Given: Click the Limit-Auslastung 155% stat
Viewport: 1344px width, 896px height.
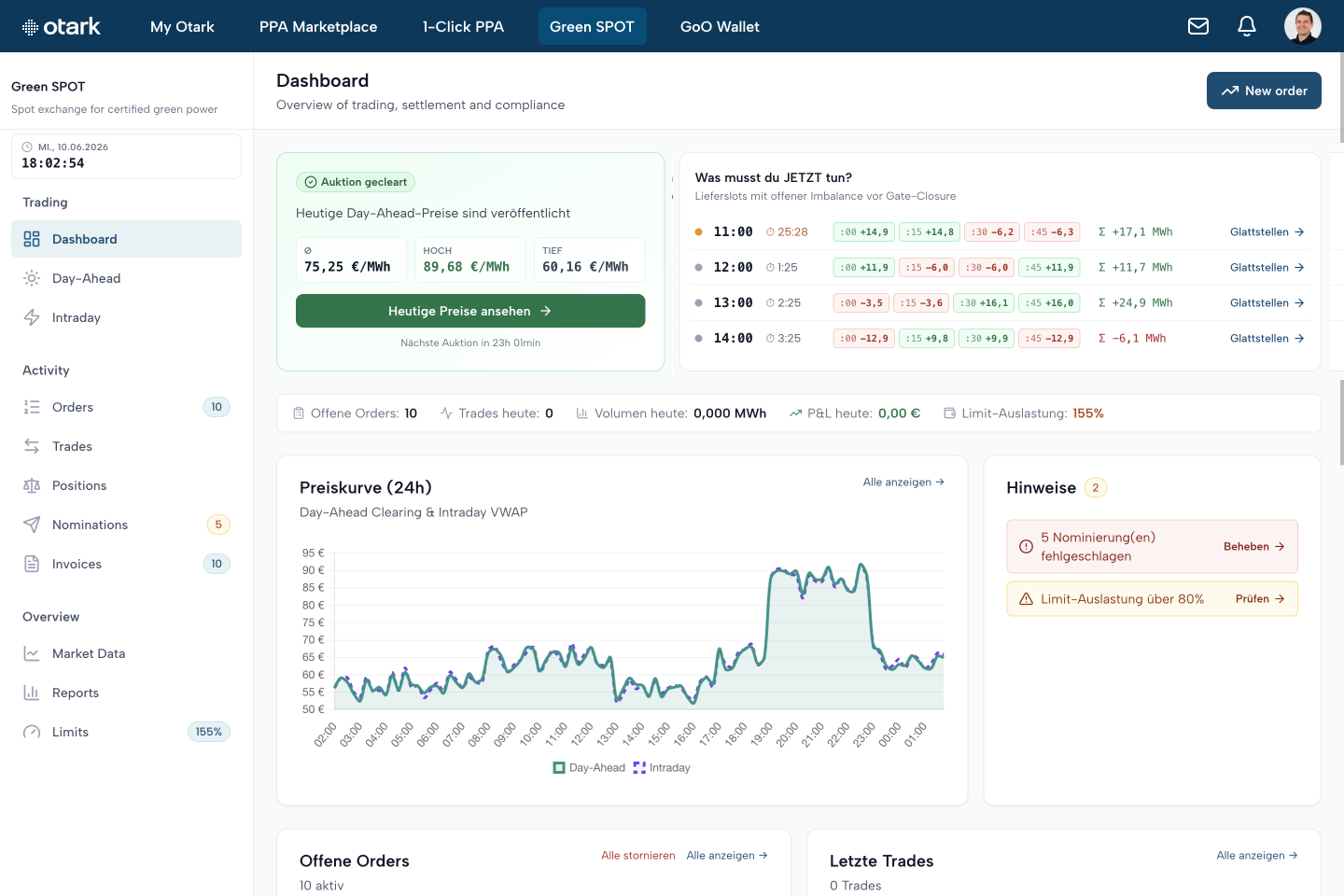Looking at the screenshot, I should click(x=1024, y=413).
